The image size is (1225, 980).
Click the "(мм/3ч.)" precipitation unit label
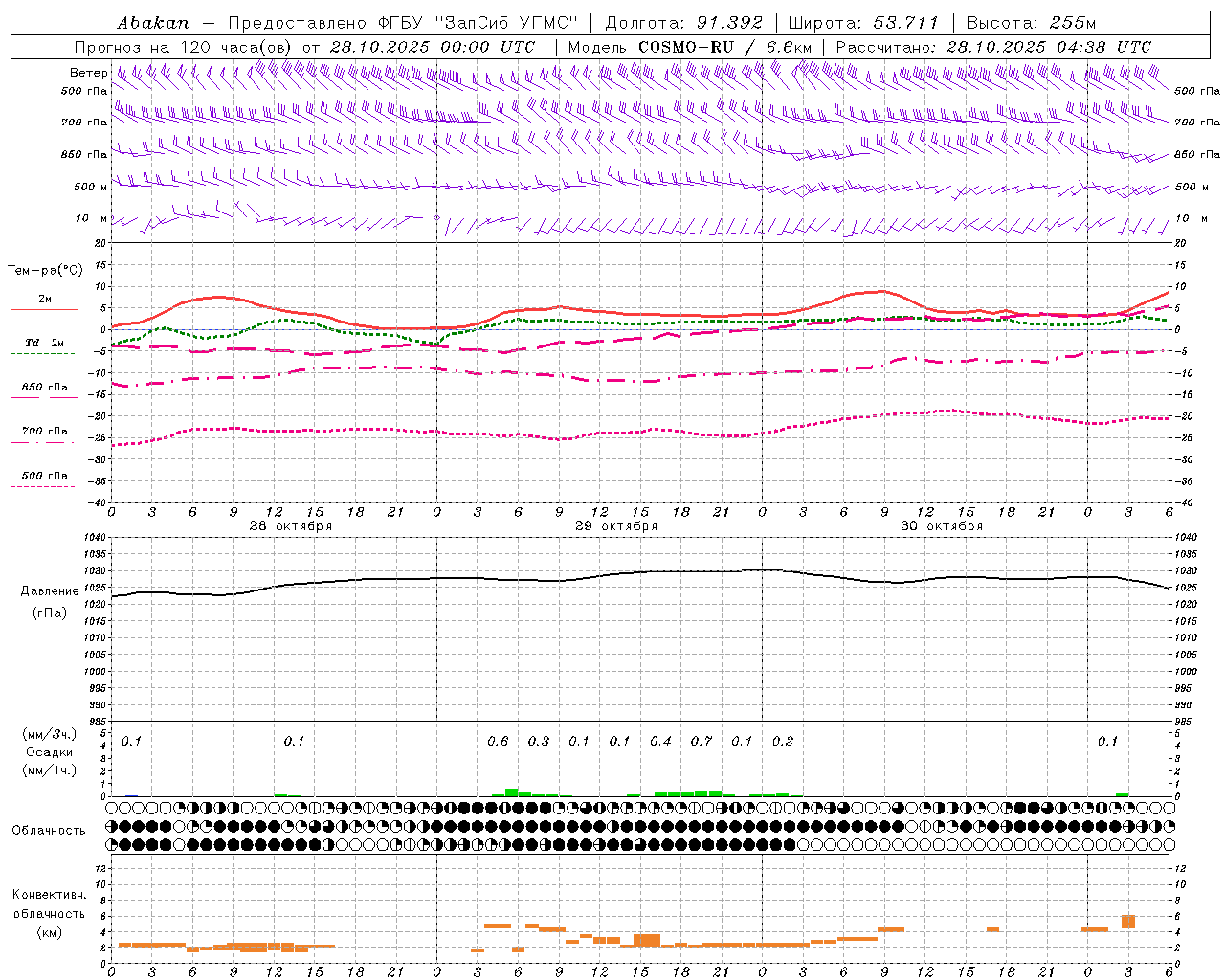(x=50, y=734)
